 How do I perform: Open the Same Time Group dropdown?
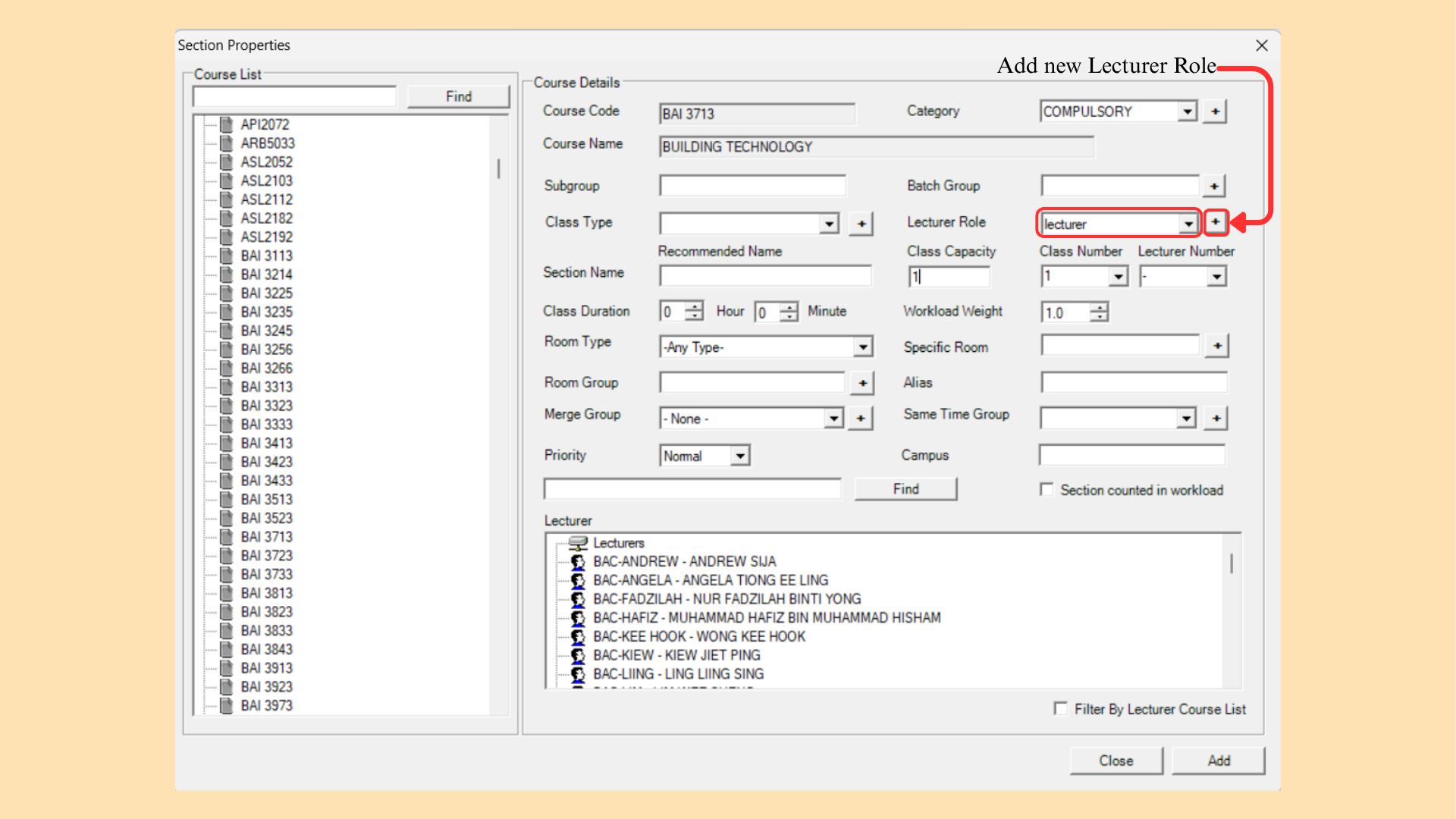coord(1186,419)
